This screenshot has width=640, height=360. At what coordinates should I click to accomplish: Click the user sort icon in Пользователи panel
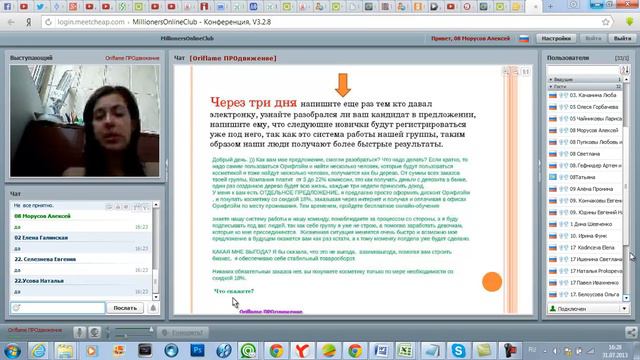pyautogui.click(x=624, y=70)
